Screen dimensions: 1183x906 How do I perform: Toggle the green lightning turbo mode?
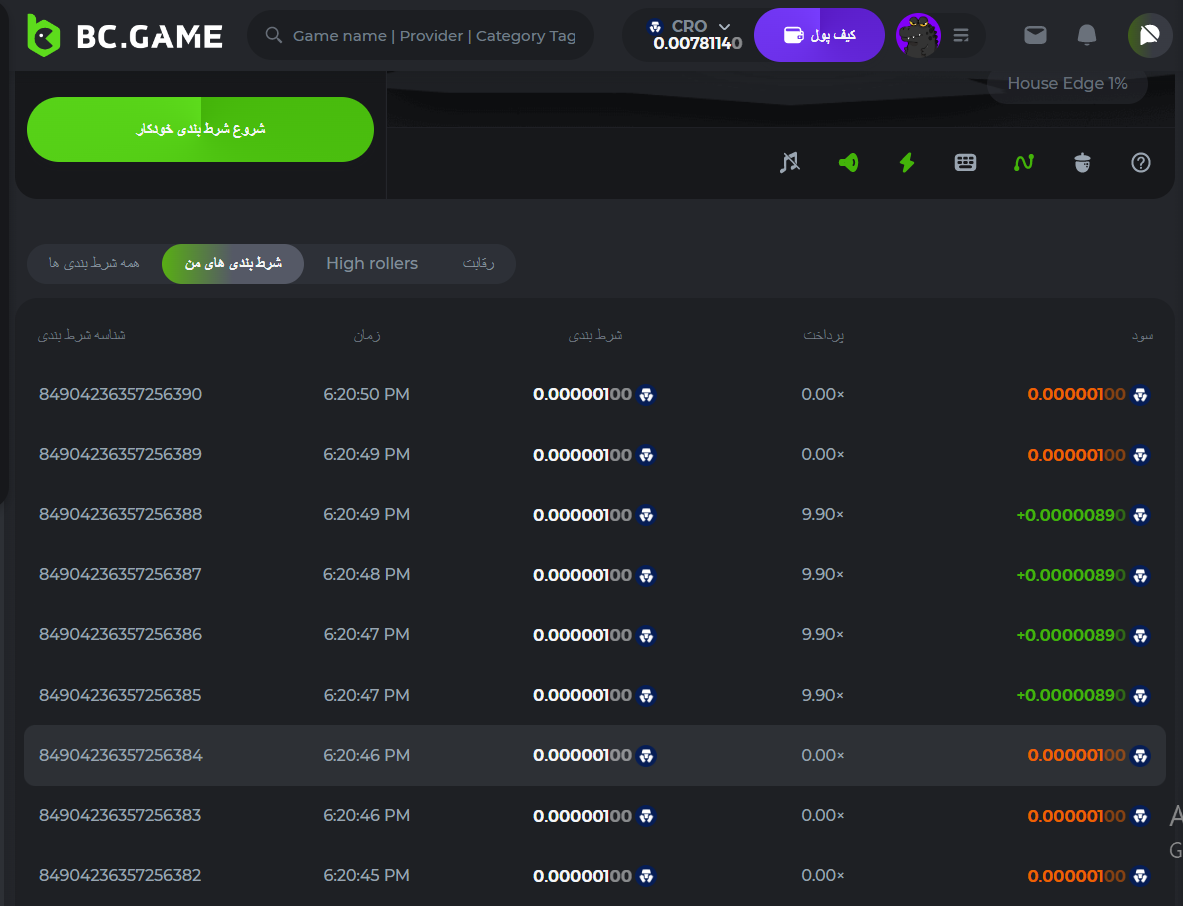coord(907,162)
